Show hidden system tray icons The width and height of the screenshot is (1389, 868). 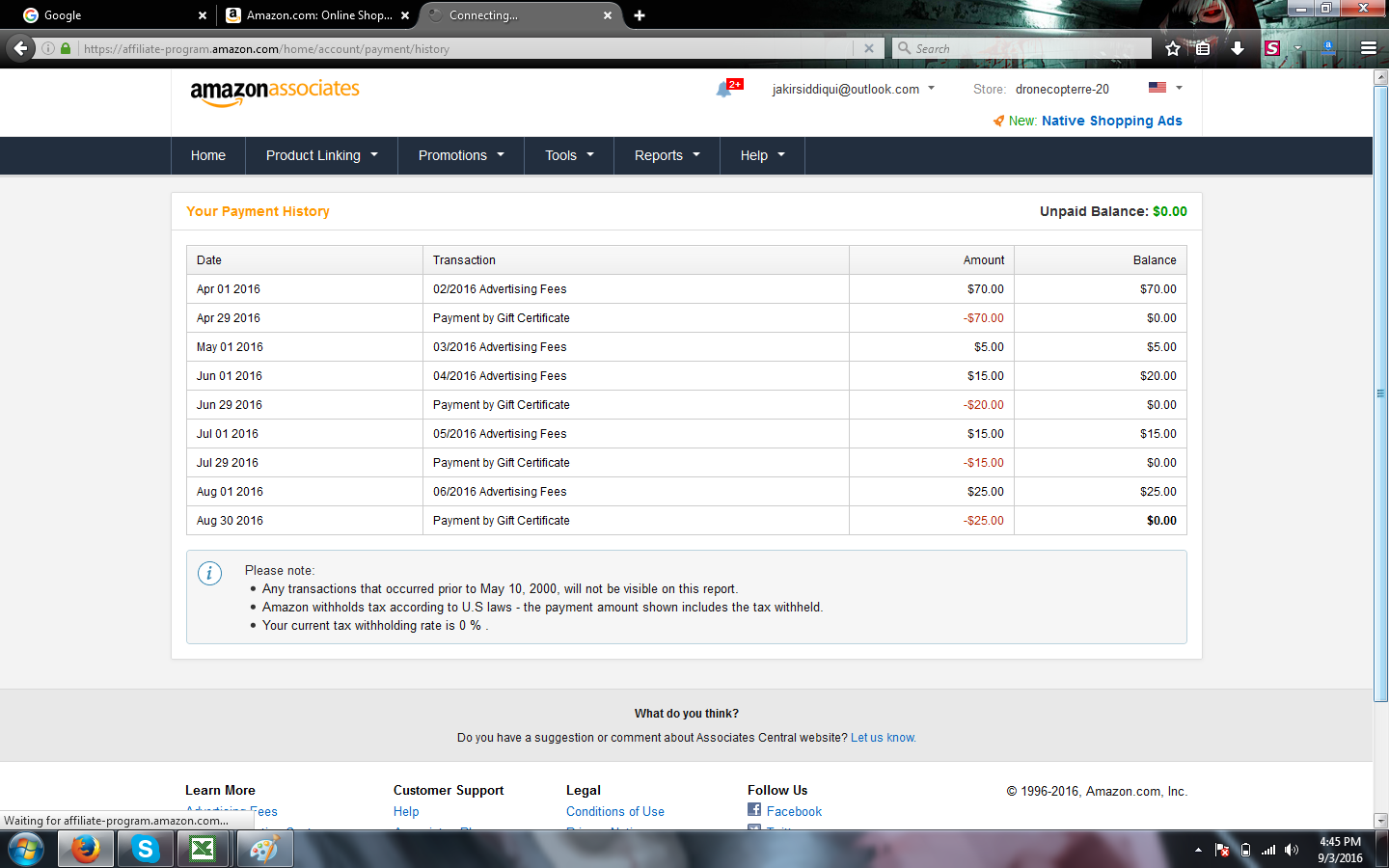coord(1198,850)
